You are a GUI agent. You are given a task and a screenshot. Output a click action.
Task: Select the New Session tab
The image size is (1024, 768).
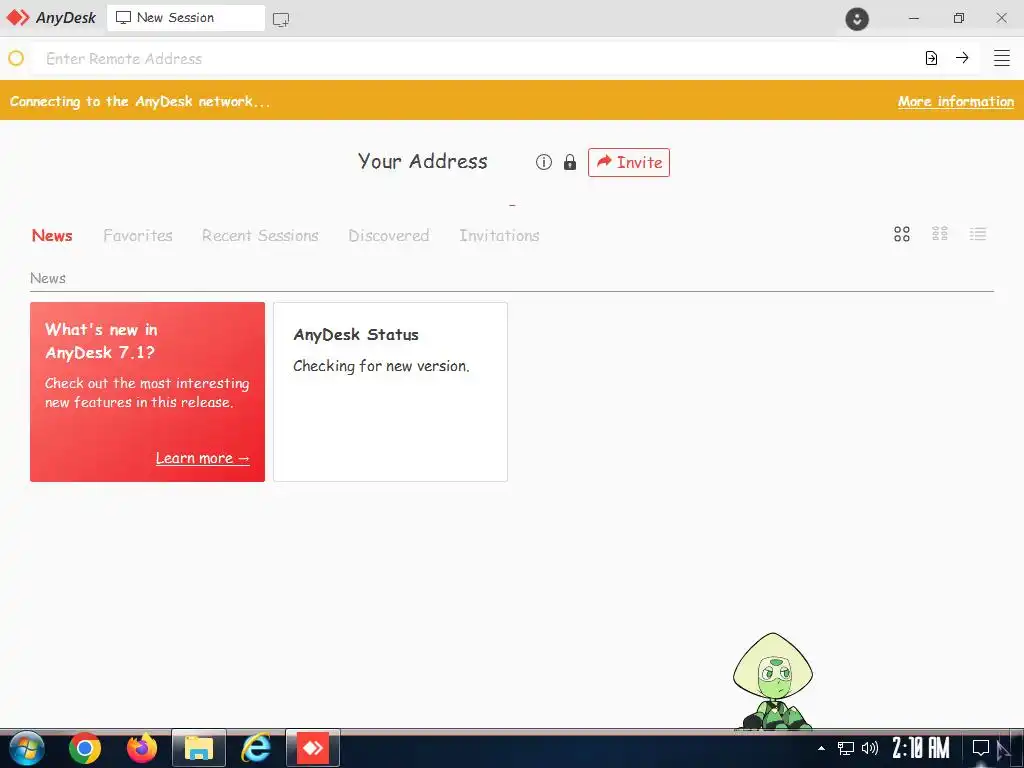coord(185,18)
